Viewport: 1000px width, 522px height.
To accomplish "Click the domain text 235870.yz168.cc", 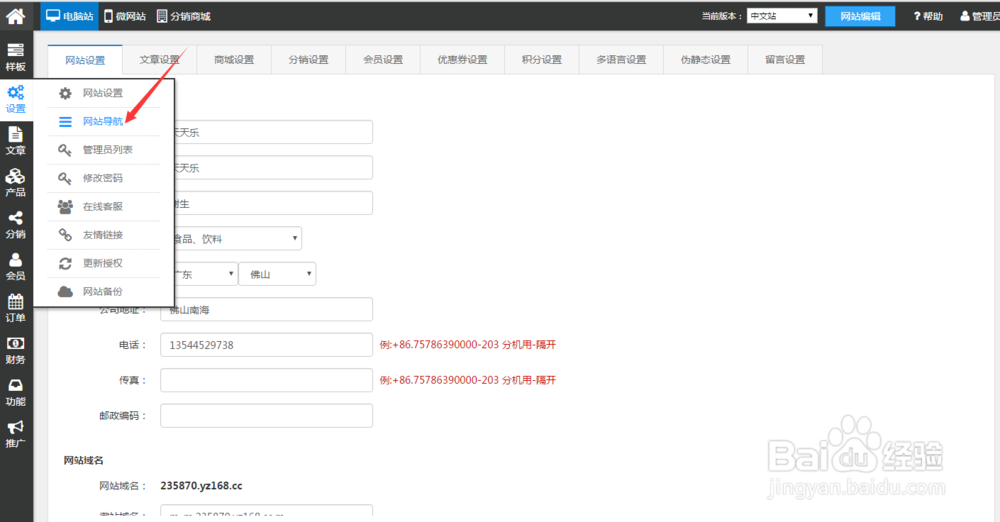I will (202, 486).
